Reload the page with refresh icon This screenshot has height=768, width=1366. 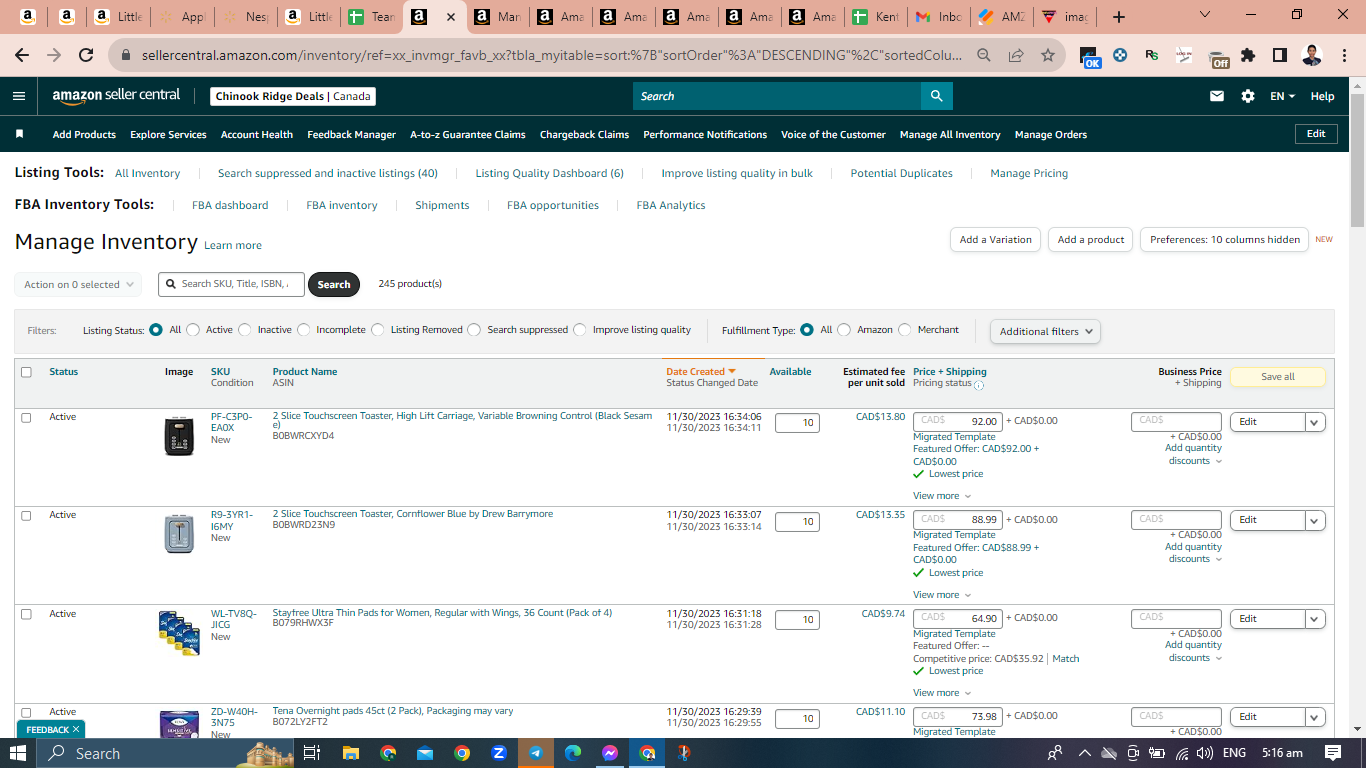[86, 55]
